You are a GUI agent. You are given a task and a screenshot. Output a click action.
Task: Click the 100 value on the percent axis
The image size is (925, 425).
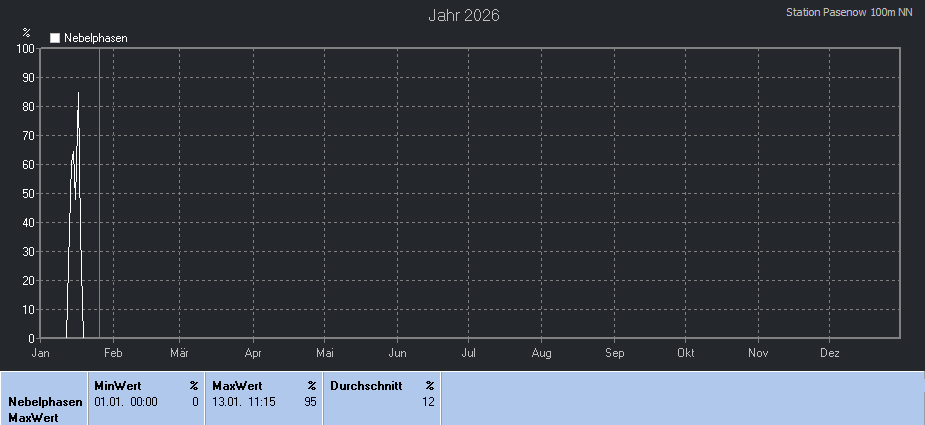tap(26, 48)
